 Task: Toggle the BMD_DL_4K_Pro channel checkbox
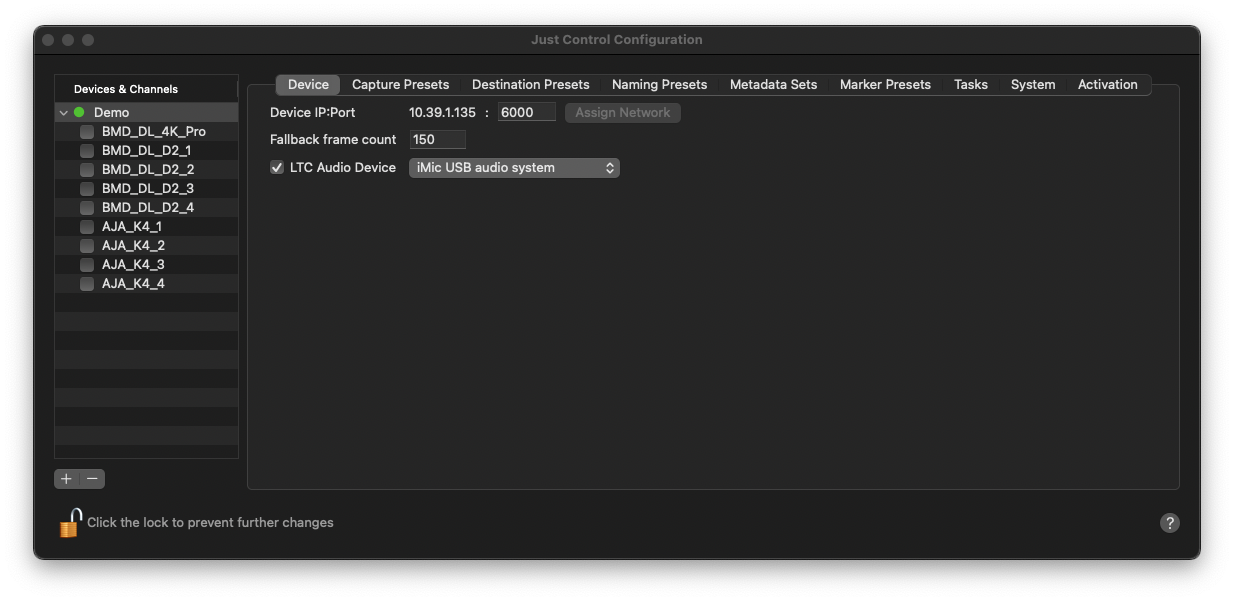pos(87,132)
